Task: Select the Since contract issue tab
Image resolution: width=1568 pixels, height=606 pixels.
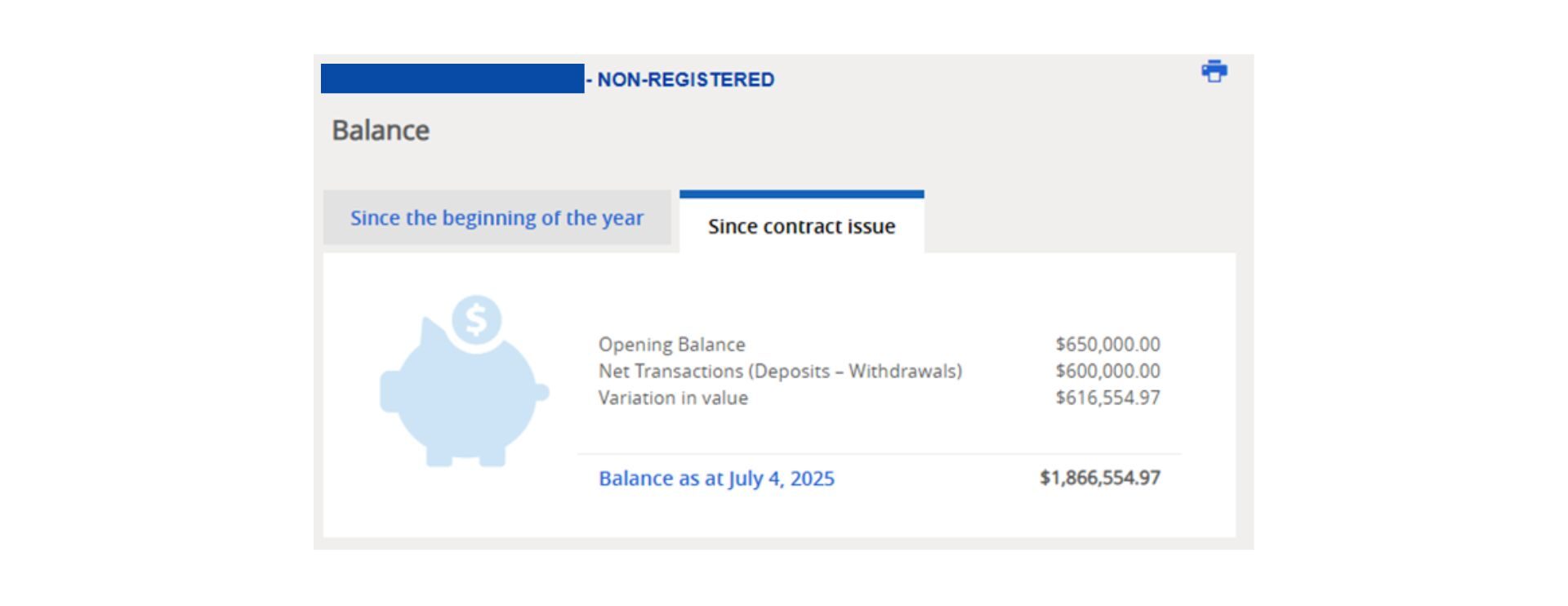Action: 802,225
